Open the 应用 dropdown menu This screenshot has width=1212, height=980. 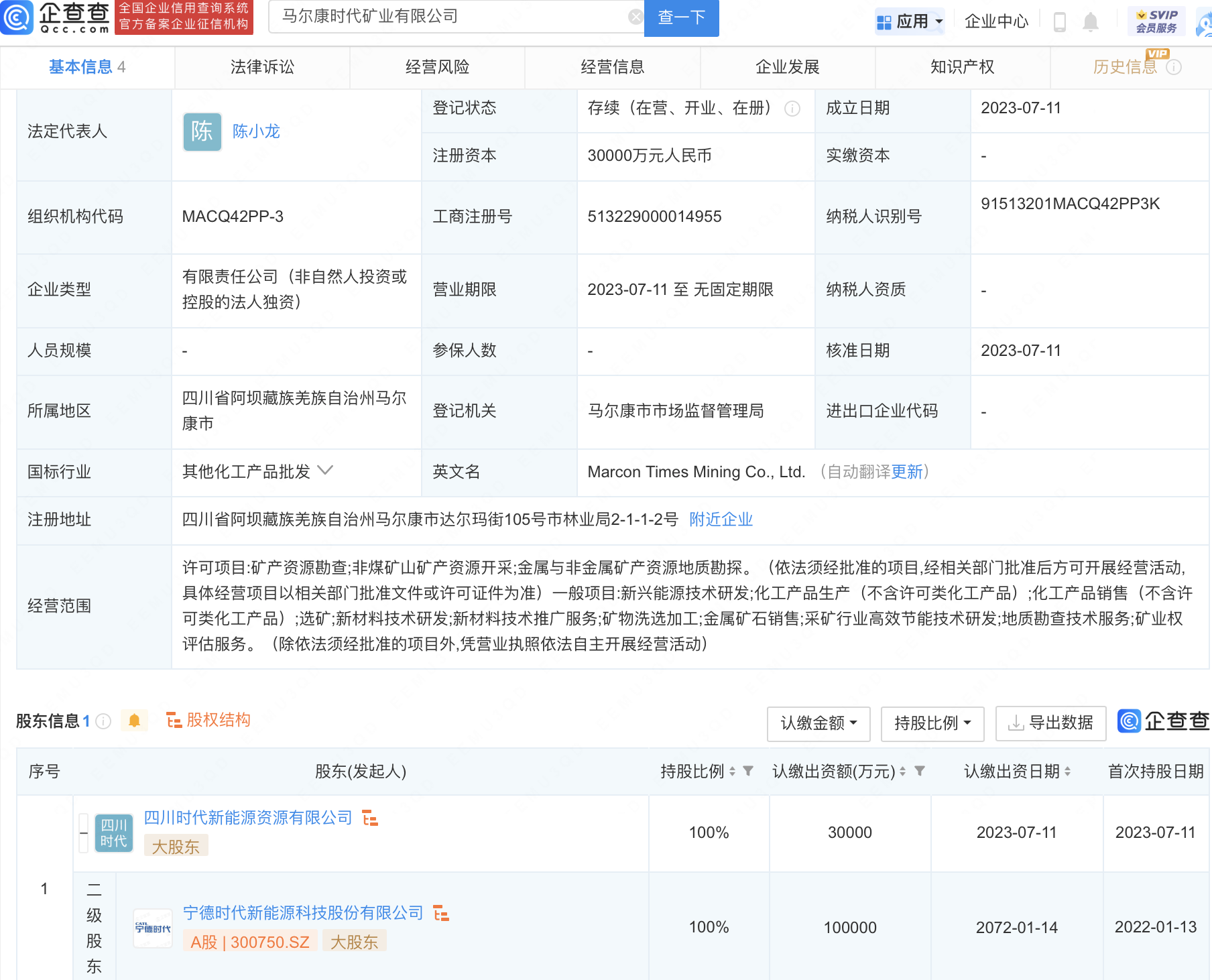[x=910, y=20]
